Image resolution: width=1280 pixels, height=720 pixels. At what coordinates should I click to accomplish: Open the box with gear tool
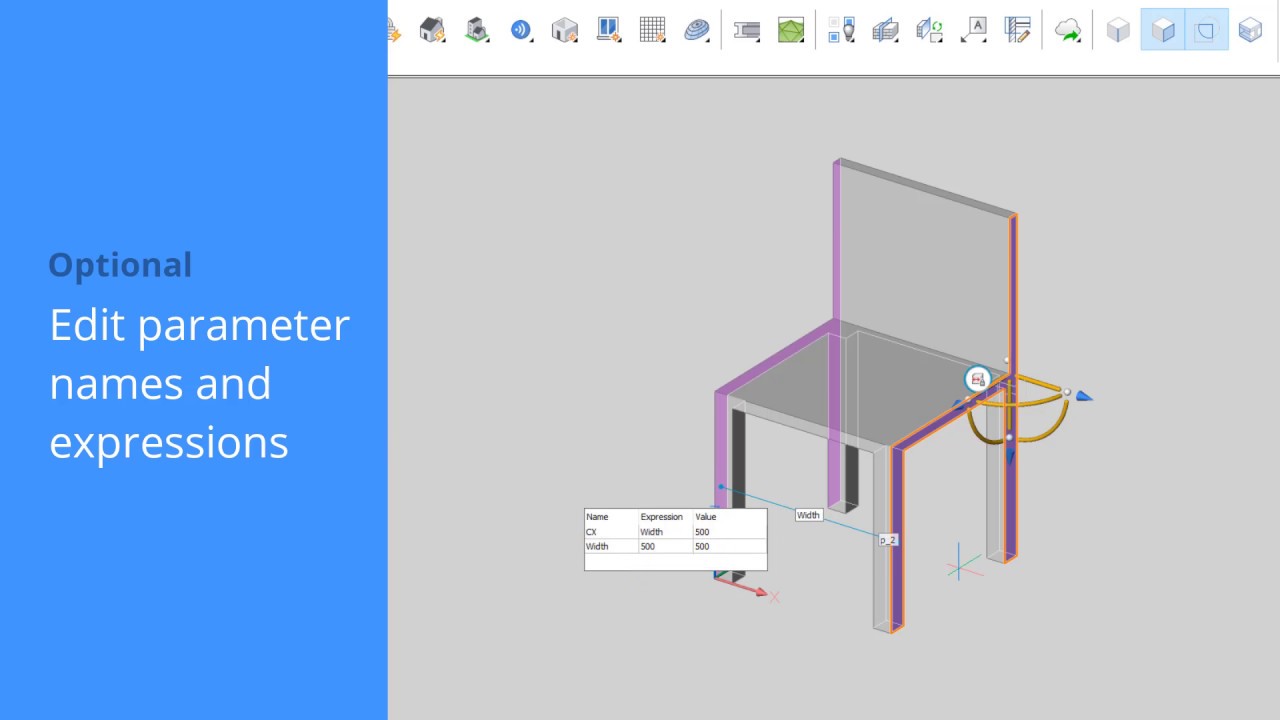click(565, 30)
